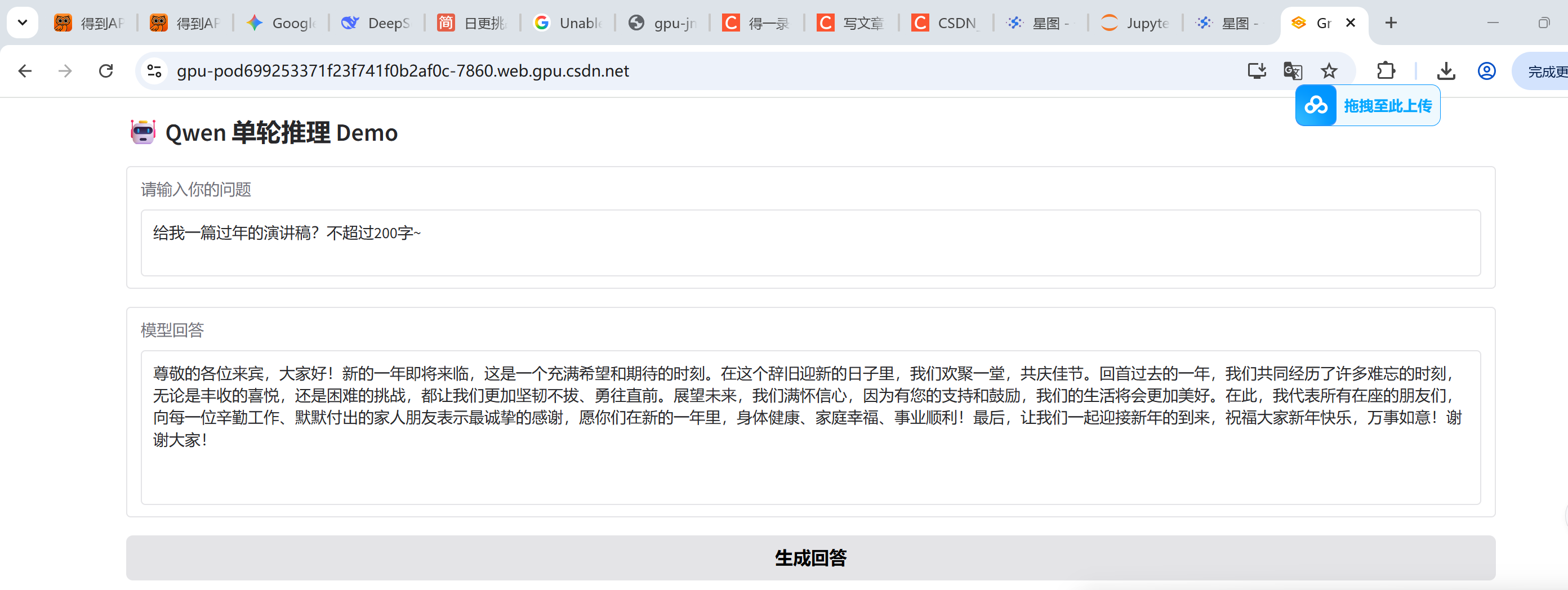Image resolution: width=1568 pixels, height=590 pixels.
Task: Open the extensions puzzle icon
Action: pos(1386,71)
